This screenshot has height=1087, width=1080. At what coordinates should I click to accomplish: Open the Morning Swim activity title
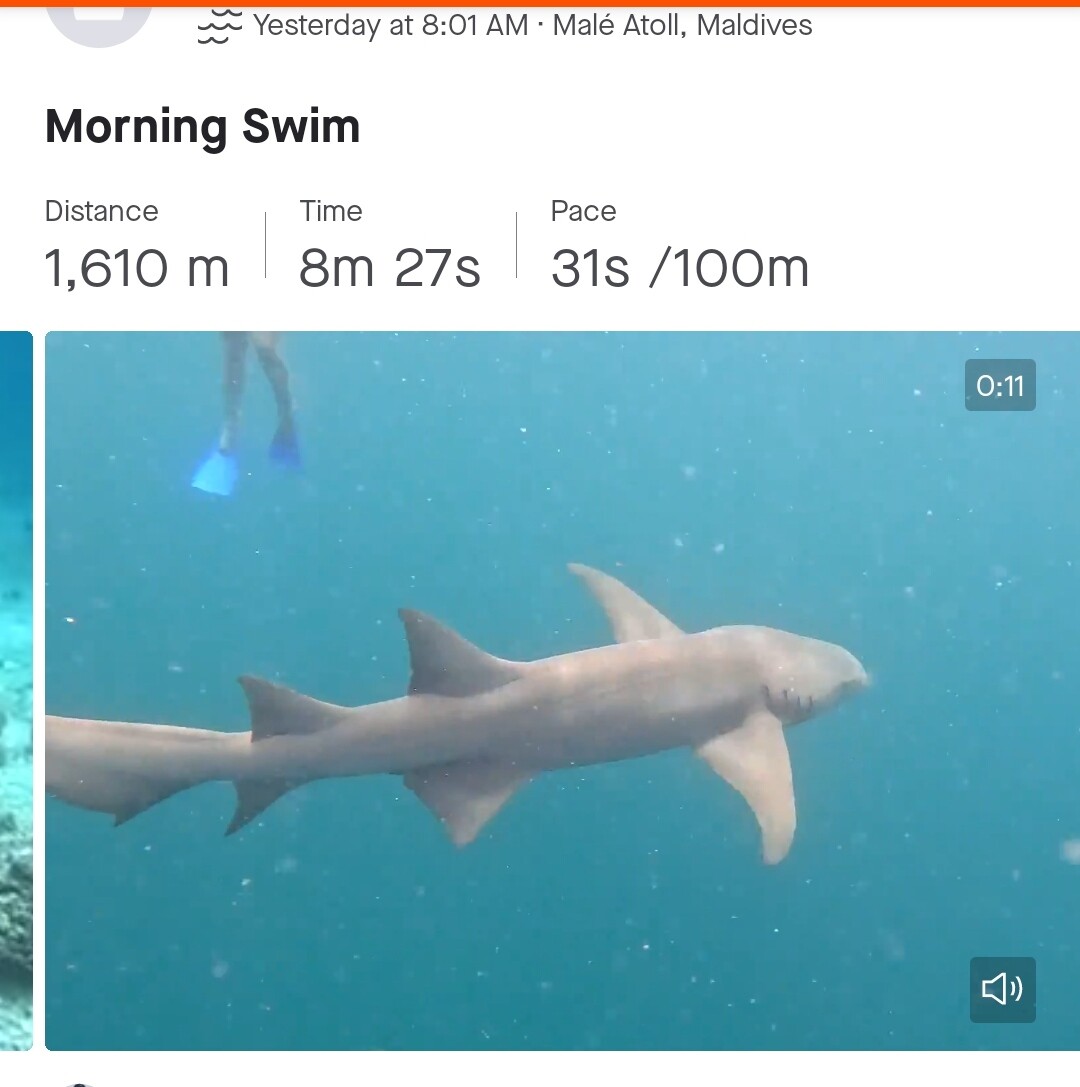coord(202,127)
